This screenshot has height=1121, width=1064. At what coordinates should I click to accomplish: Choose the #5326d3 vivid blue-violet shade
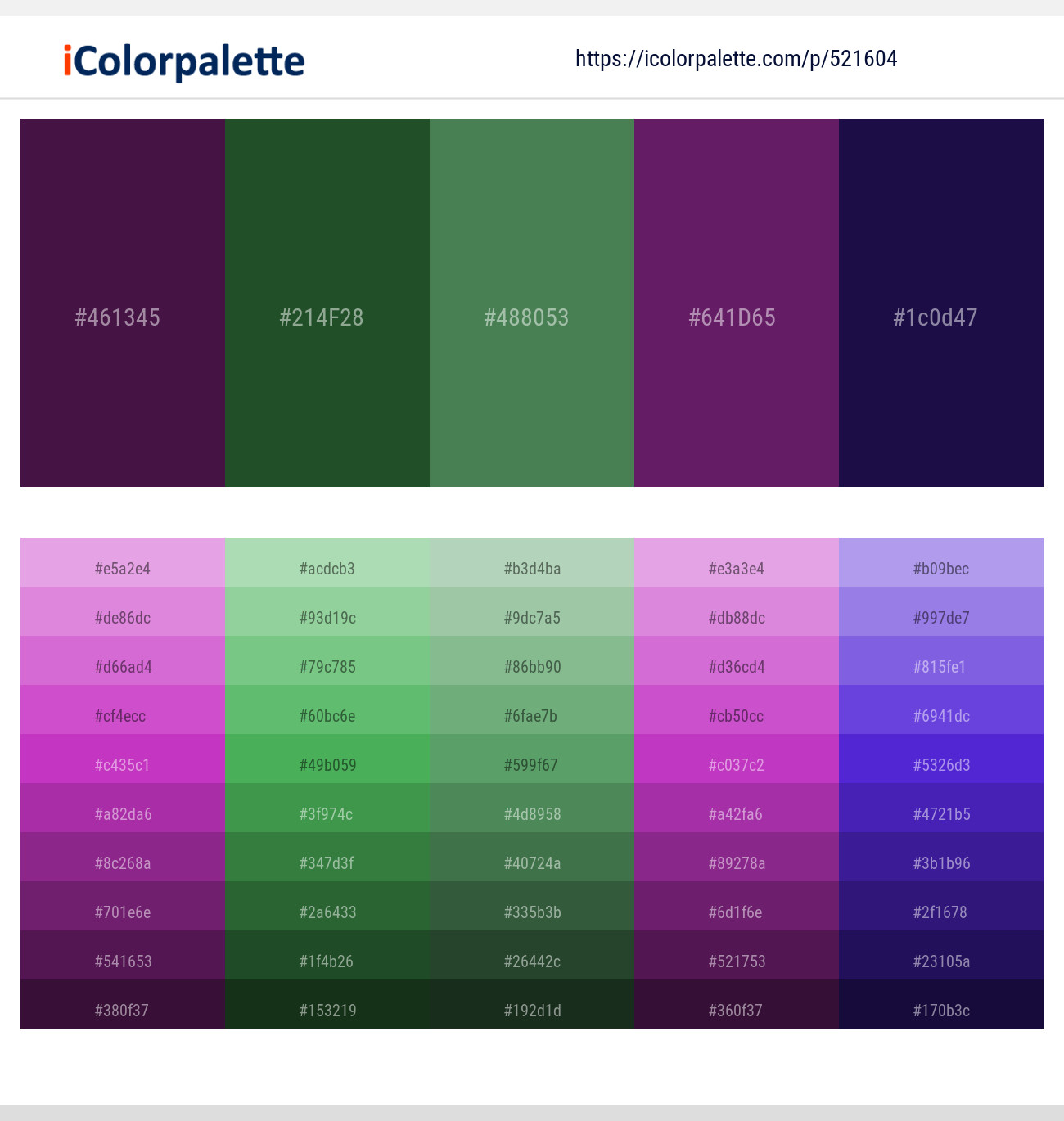pyautogui.click(x=941, y=759)
